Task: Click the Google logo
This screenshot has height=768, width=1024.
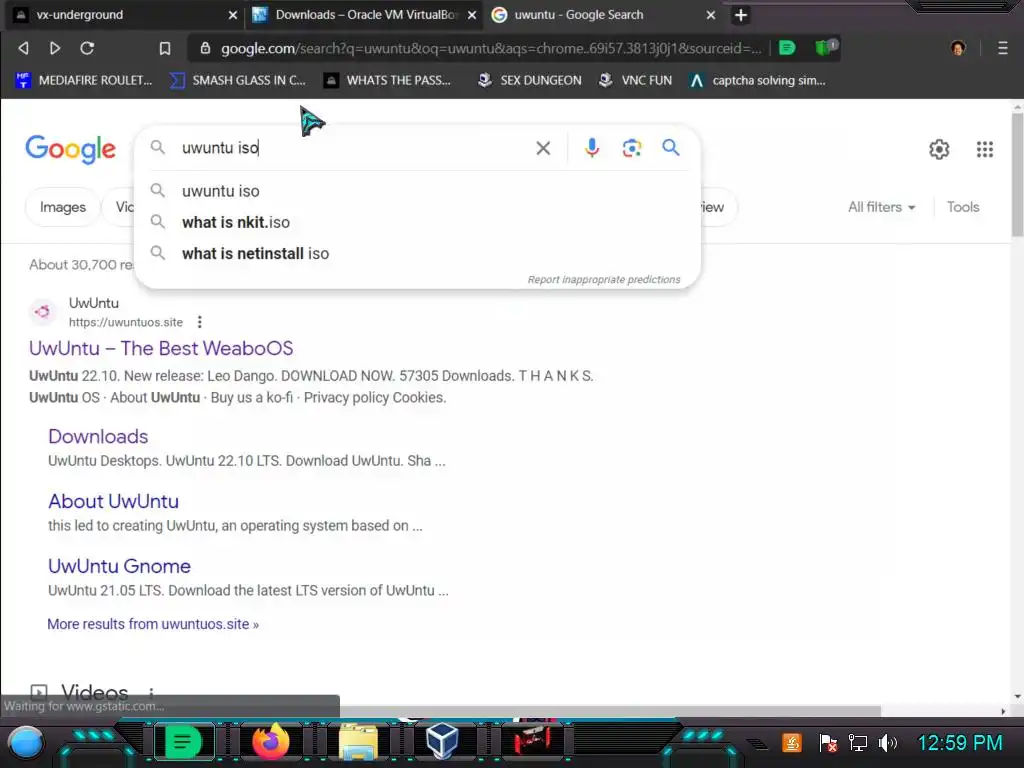Action: point(71,150)
